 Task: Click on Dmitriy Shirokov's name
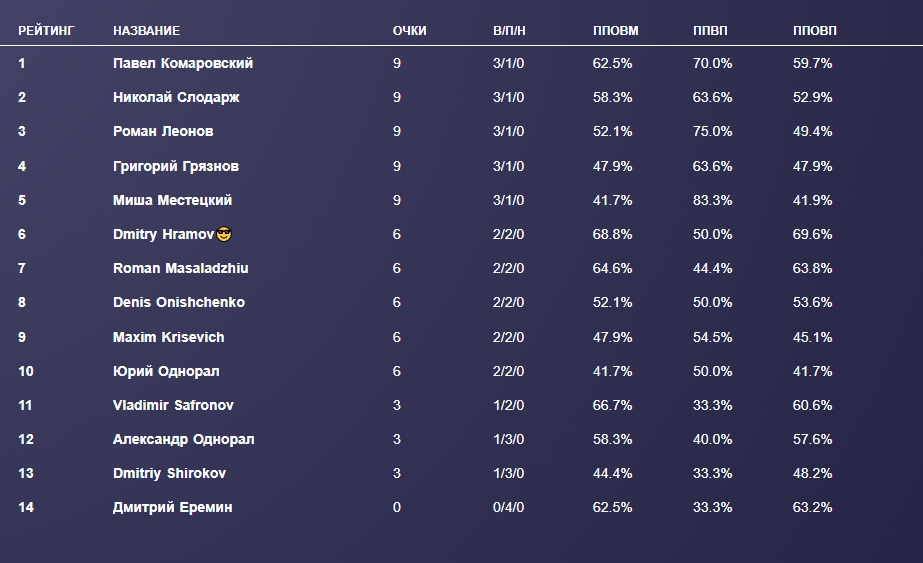[171, 473]
